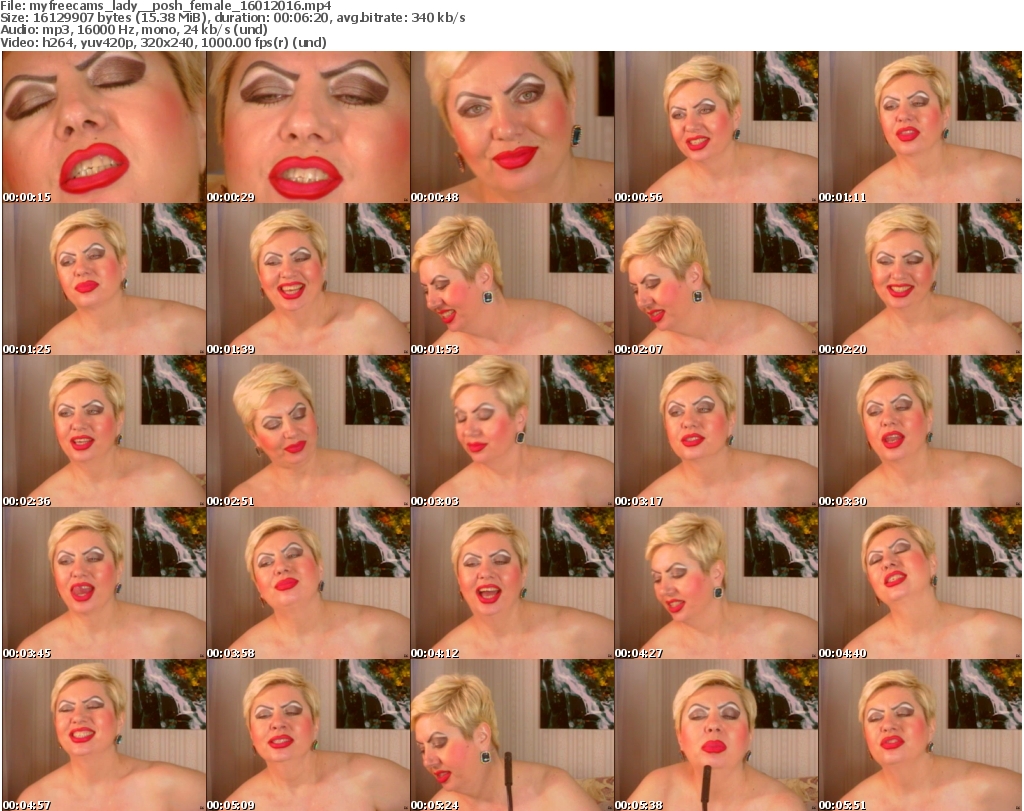Open the frame stamped 00:02:20
The image size is (1024, 811).
(920, 279)
